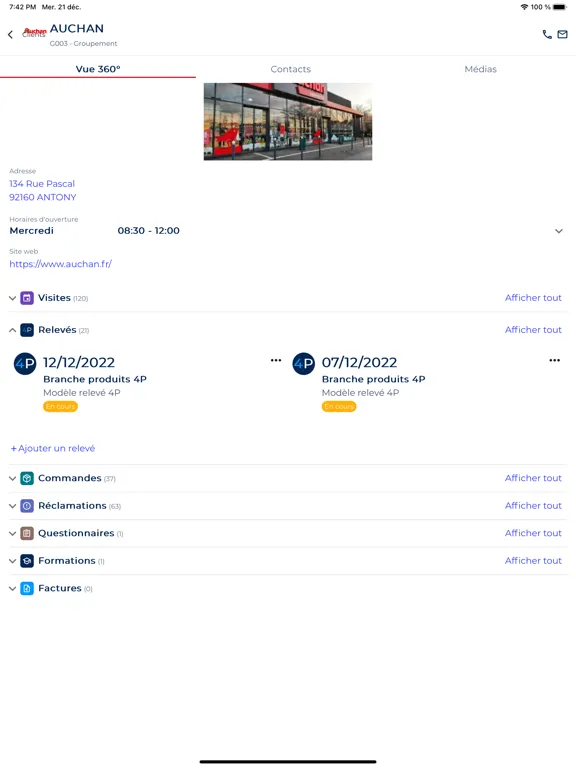Tap the Wi-Fi icon in status bar

(x=524, y=7)
